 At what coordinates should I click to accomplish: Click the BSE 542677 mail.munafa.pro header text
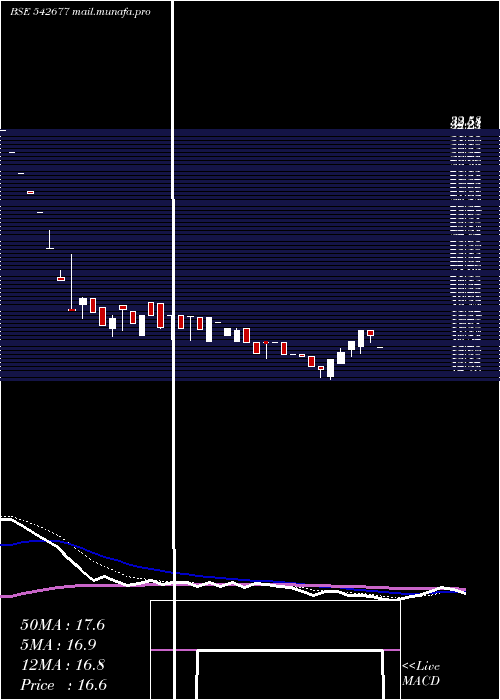tap(80, 12)
